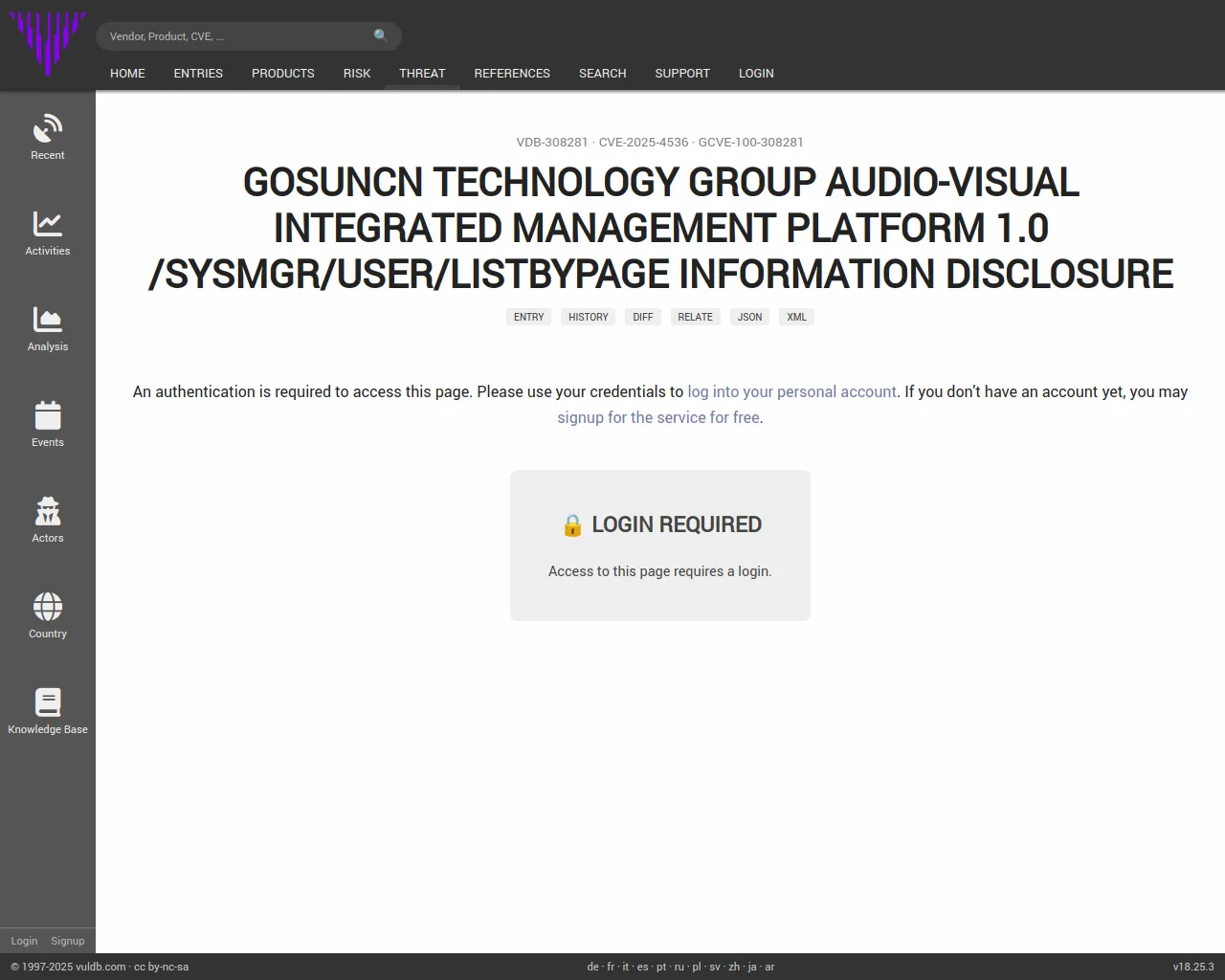
Task: Open the vuldb.com footer link
Action: click(x=100, y=967)
